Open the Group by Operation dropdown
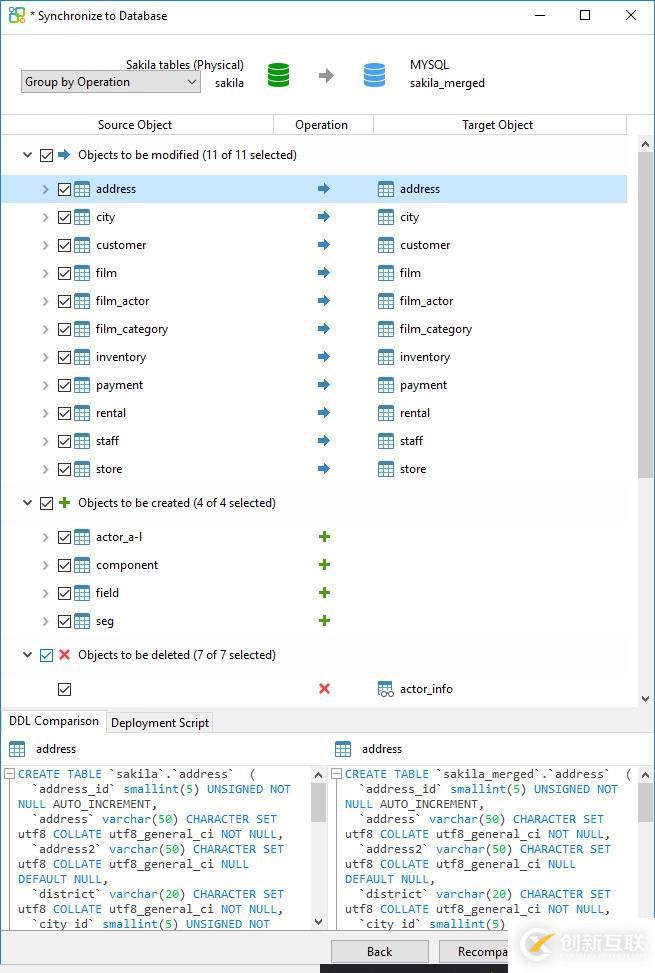 point(110,82)
